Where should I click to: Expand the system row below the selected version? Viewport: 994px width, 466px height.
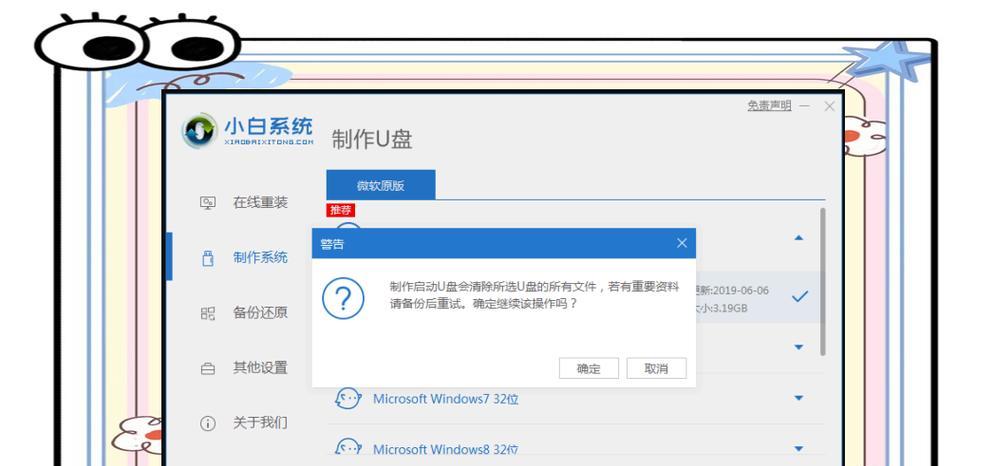pyautogui.click(x=799, y=347)
